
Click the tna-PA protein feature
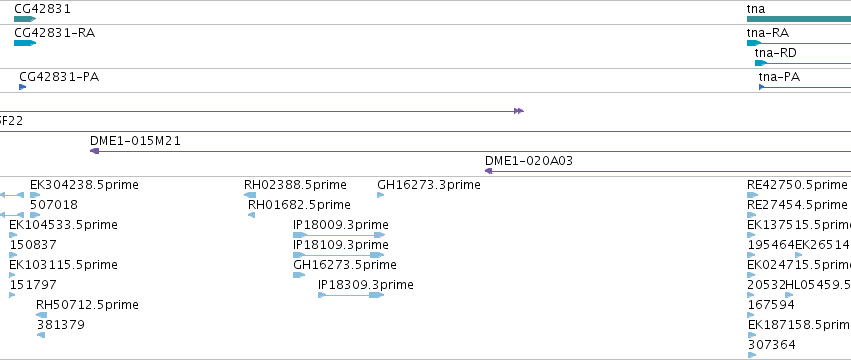coord(805,87)
